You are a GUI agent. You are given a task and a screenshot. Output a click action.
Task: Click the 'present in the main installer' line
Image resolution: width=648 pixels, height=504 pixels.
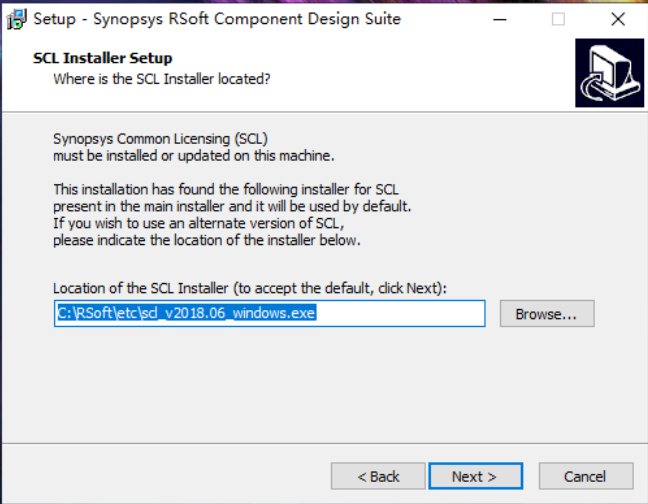pos(232,205)
